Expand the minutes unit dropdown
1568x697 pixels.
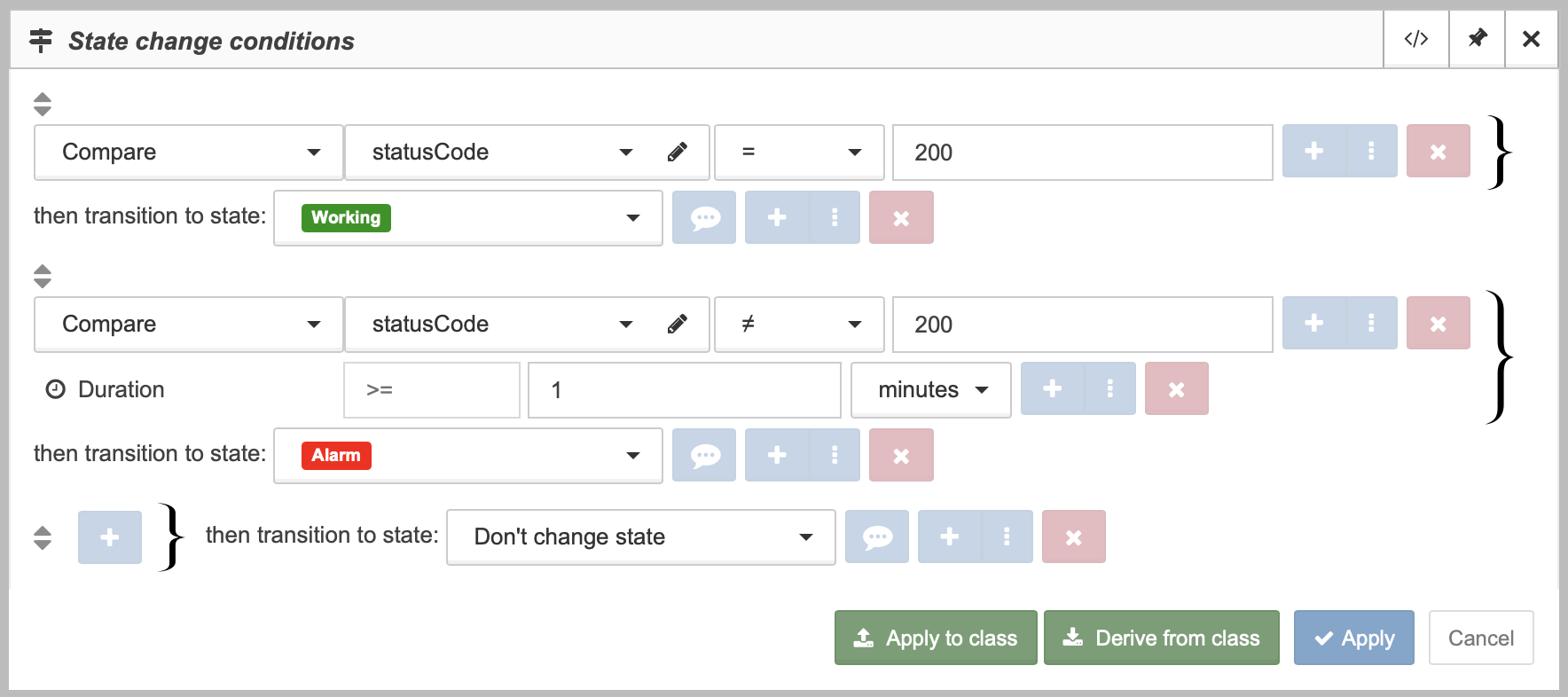click(x=931, y=390)
